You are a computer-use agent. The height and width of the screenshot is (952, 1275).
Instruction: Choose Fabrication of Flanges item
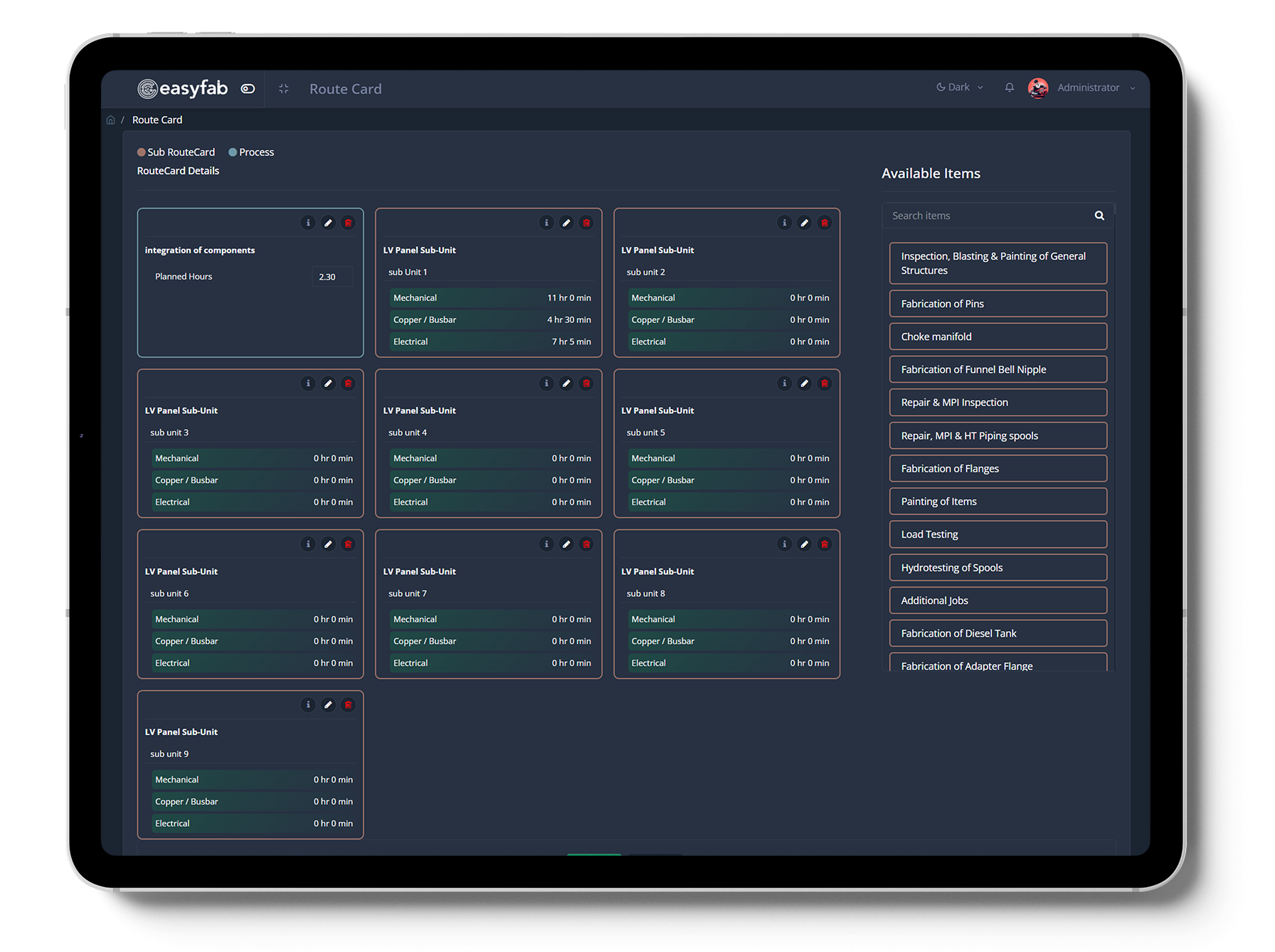(998, 468)
